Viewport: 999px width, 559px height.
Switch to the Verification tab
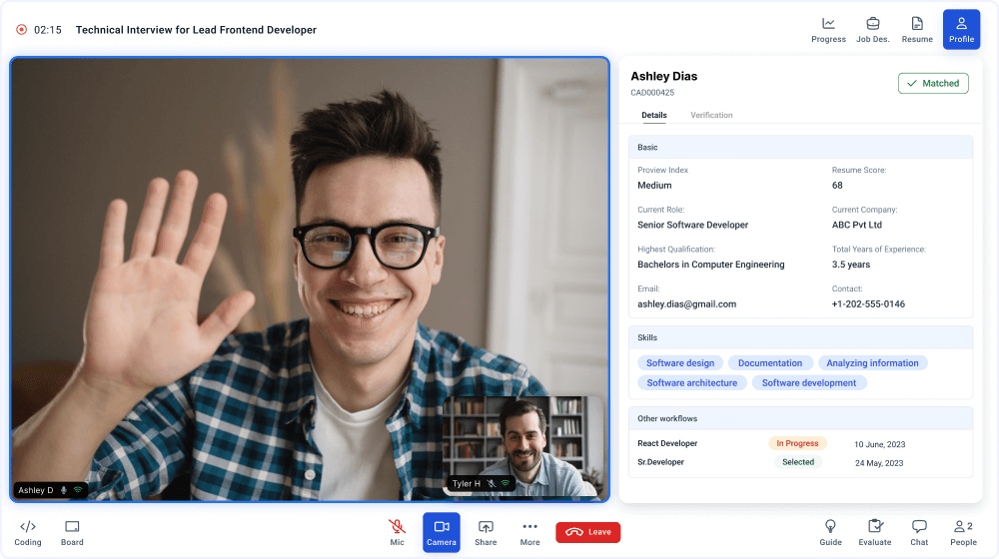pos(711,115)
